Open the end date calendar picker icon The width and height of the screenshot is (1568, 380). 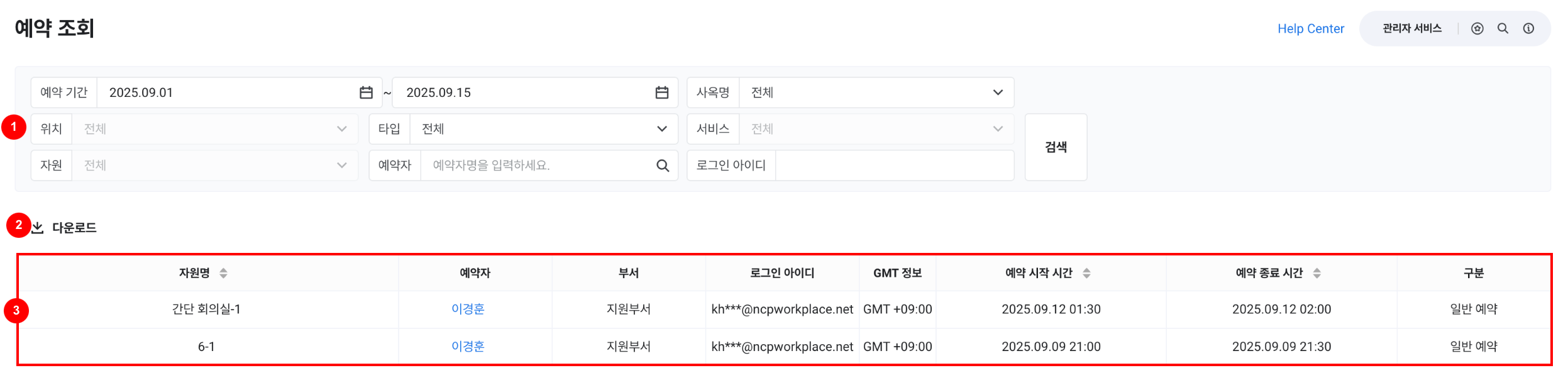click(x=661, y=92)
